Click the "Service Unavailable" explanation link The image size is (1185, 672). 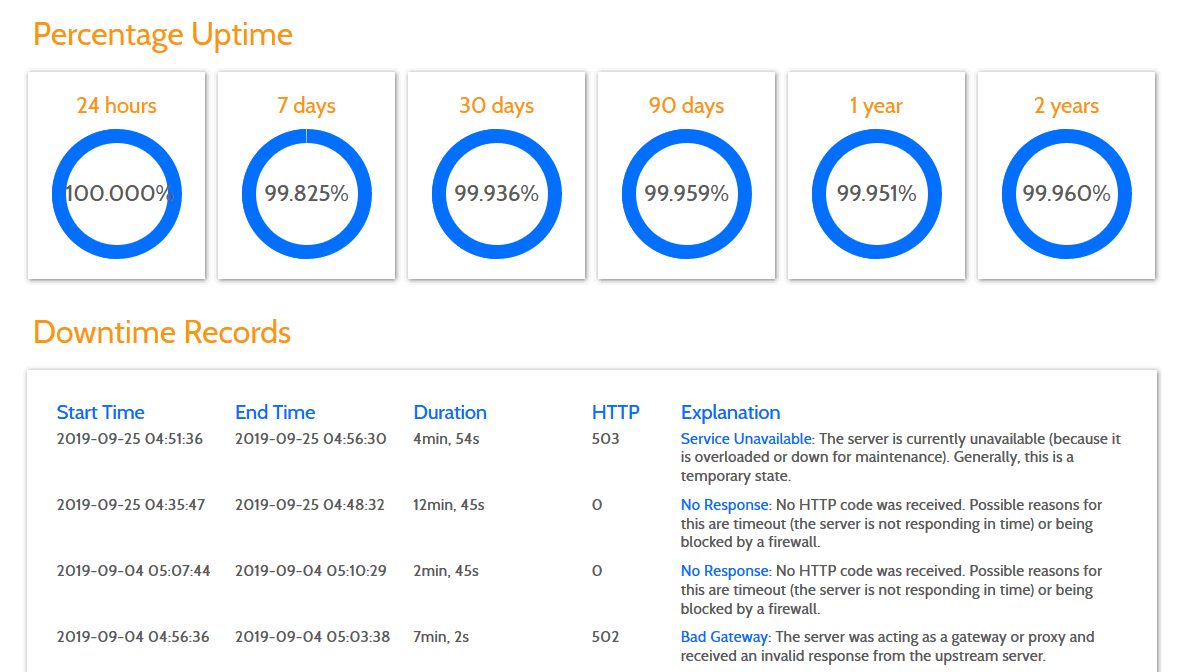click(x=746, y=438)
